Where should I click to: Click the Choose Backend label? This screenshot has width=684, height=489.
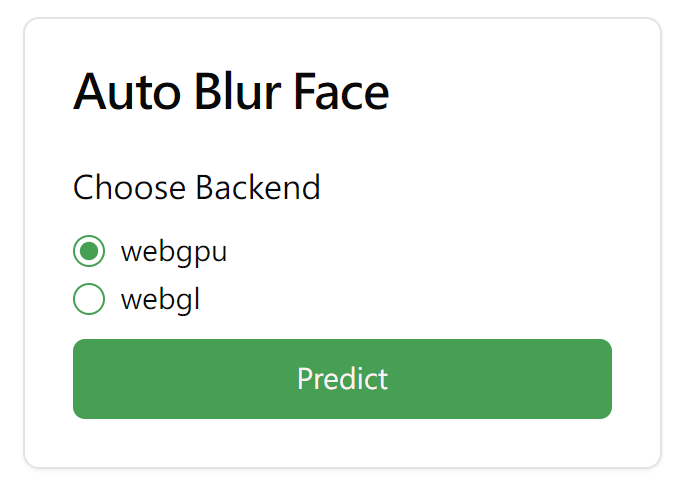click(197, 187)
